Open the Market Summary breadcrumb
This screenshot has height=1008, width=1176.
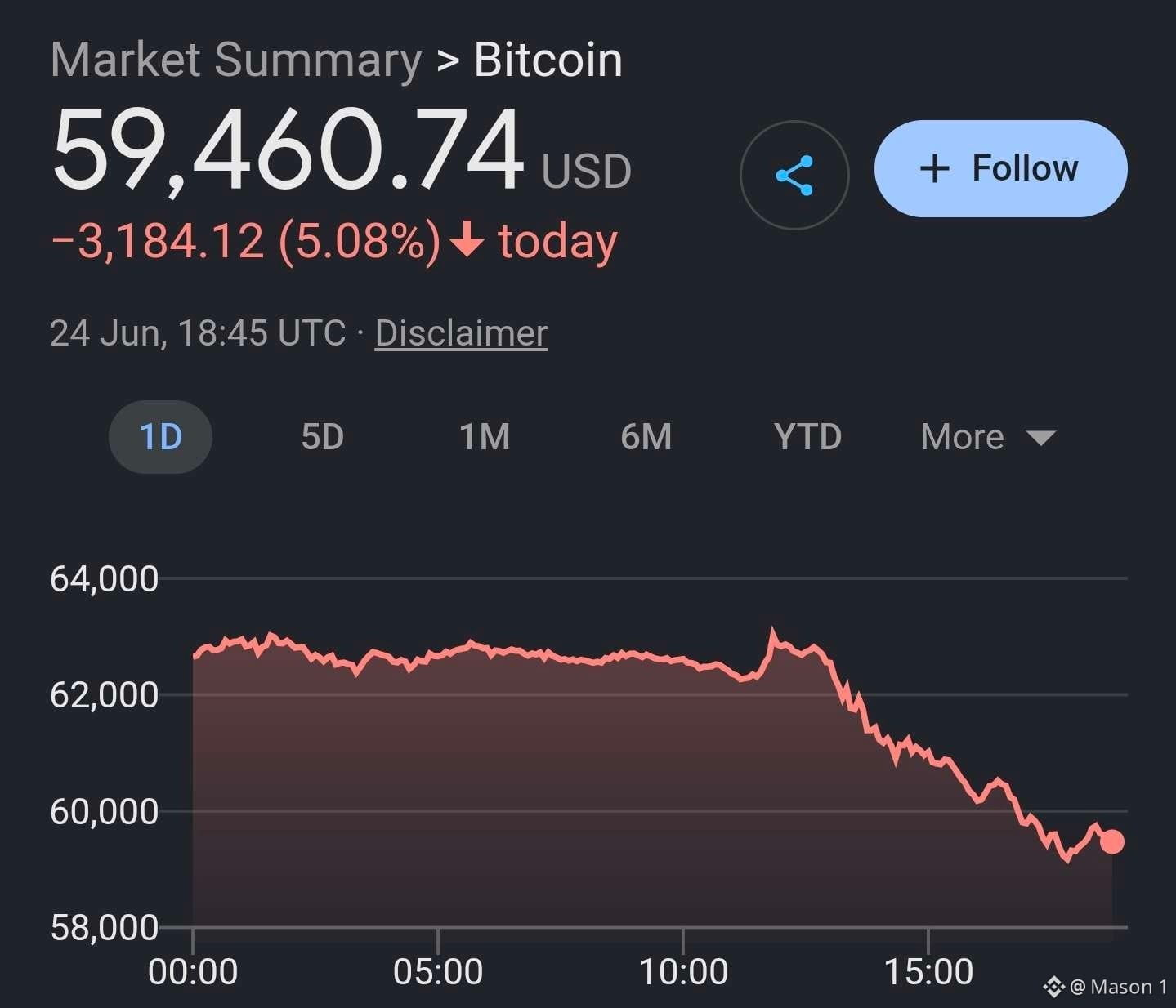[x=236, y=60]
